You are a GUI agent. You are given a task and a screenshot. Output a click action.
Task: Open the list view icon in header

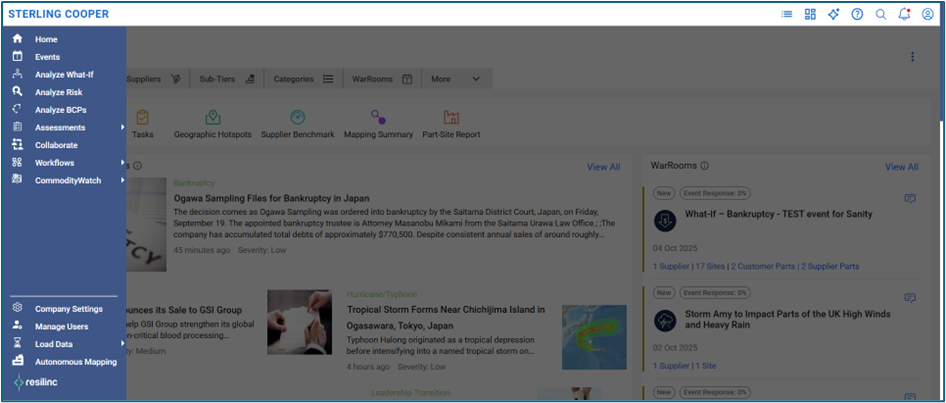[787, 14]
